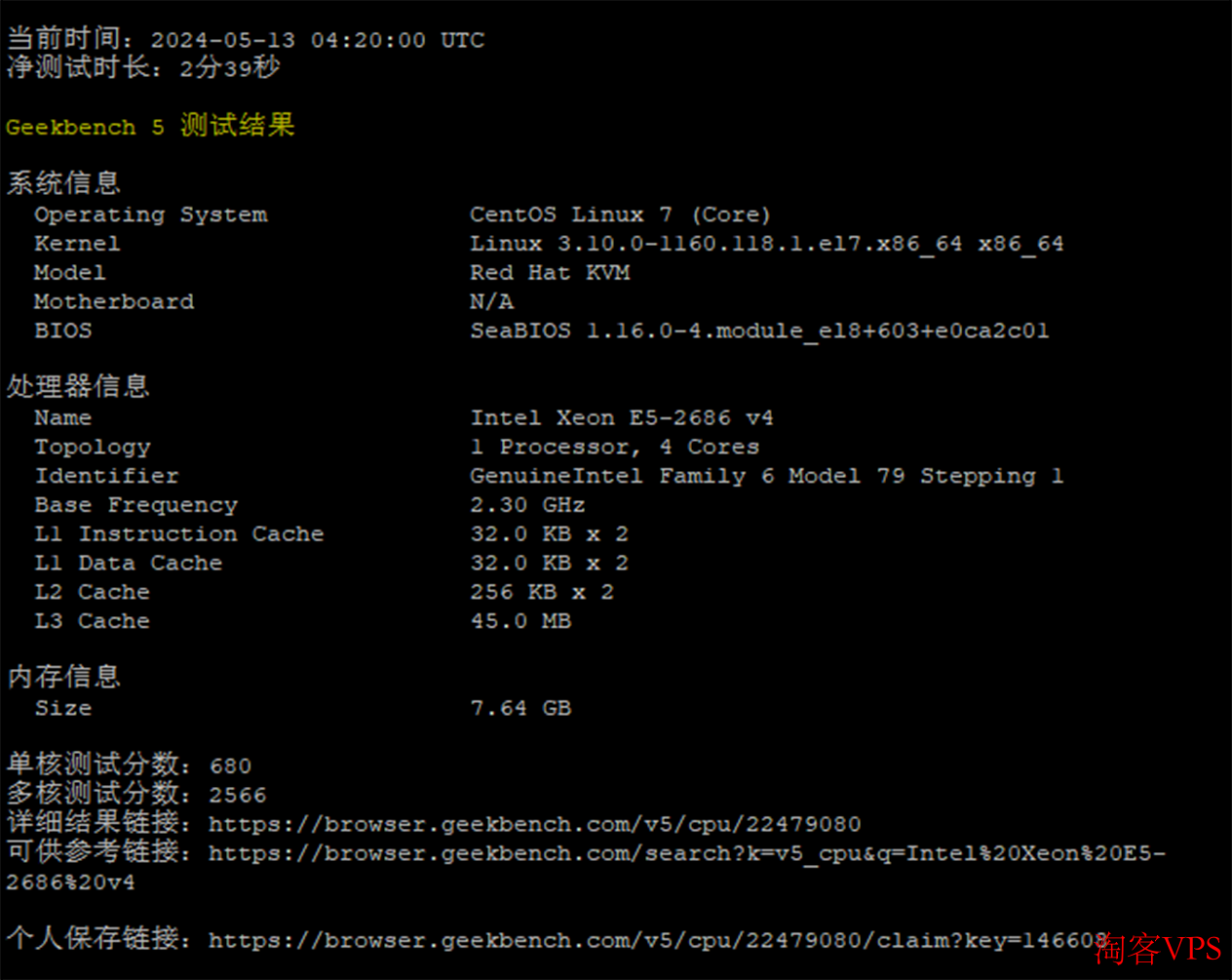Select the single-core score 680

tap(231, 765)
